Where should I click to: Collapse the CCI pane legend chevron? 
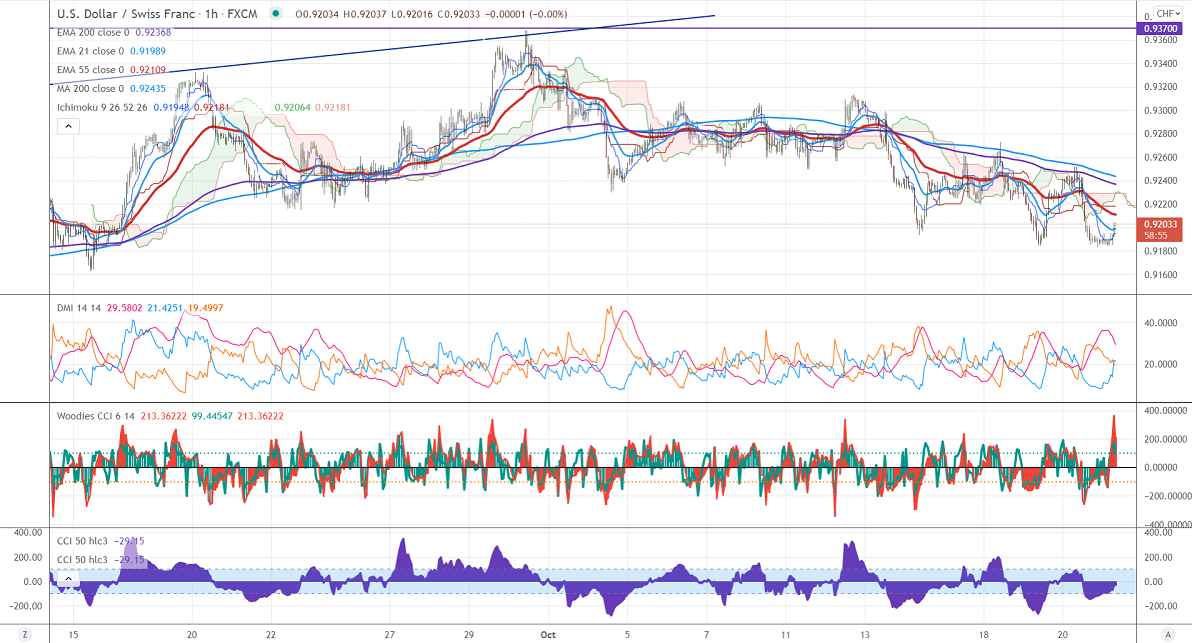tap(68, 578)
